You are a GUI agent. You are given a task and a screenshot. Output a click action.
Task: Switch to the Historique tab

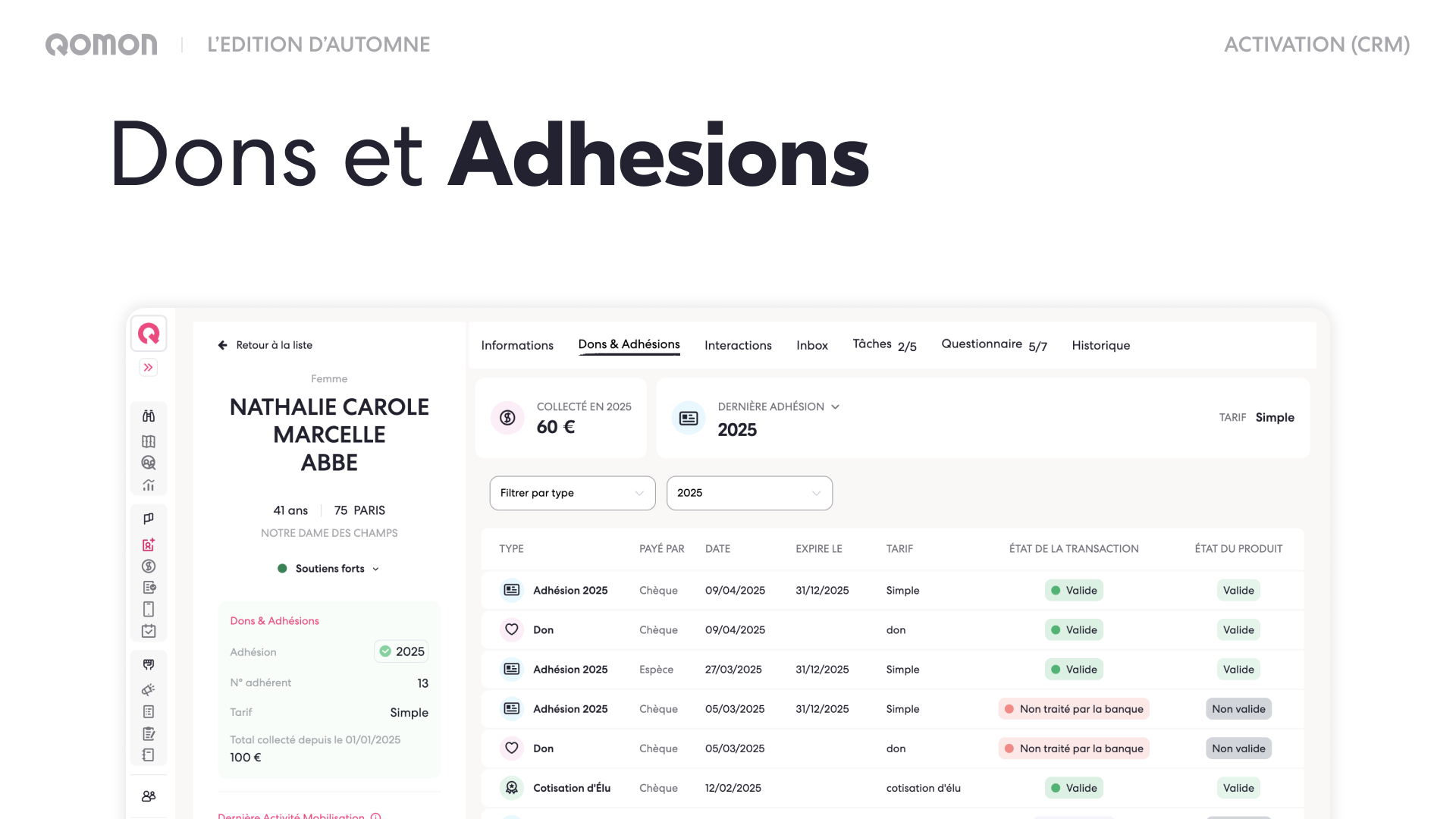1100,346
